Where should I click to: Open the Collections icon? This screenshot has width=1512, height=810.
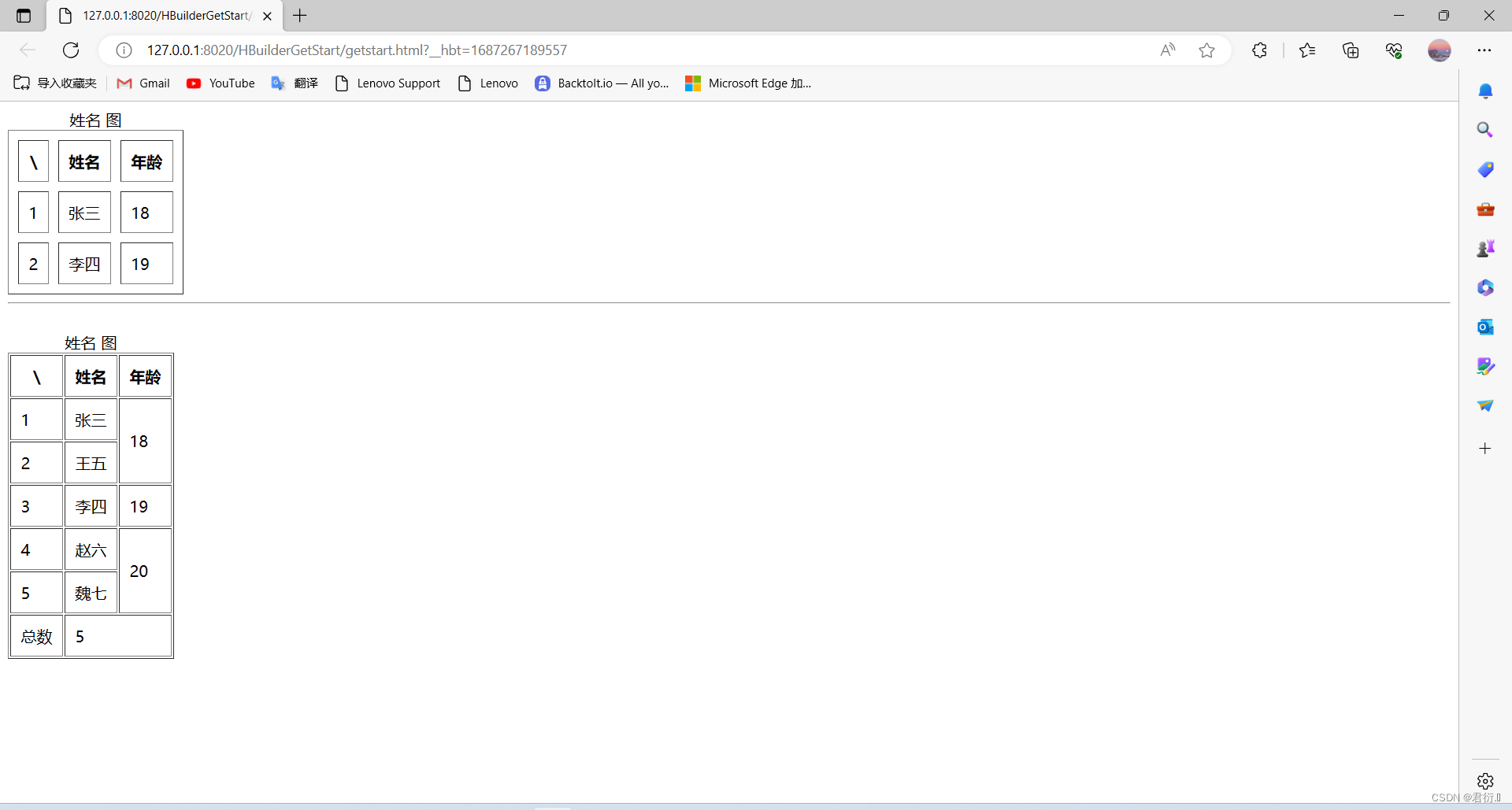tap(1351, 50)
